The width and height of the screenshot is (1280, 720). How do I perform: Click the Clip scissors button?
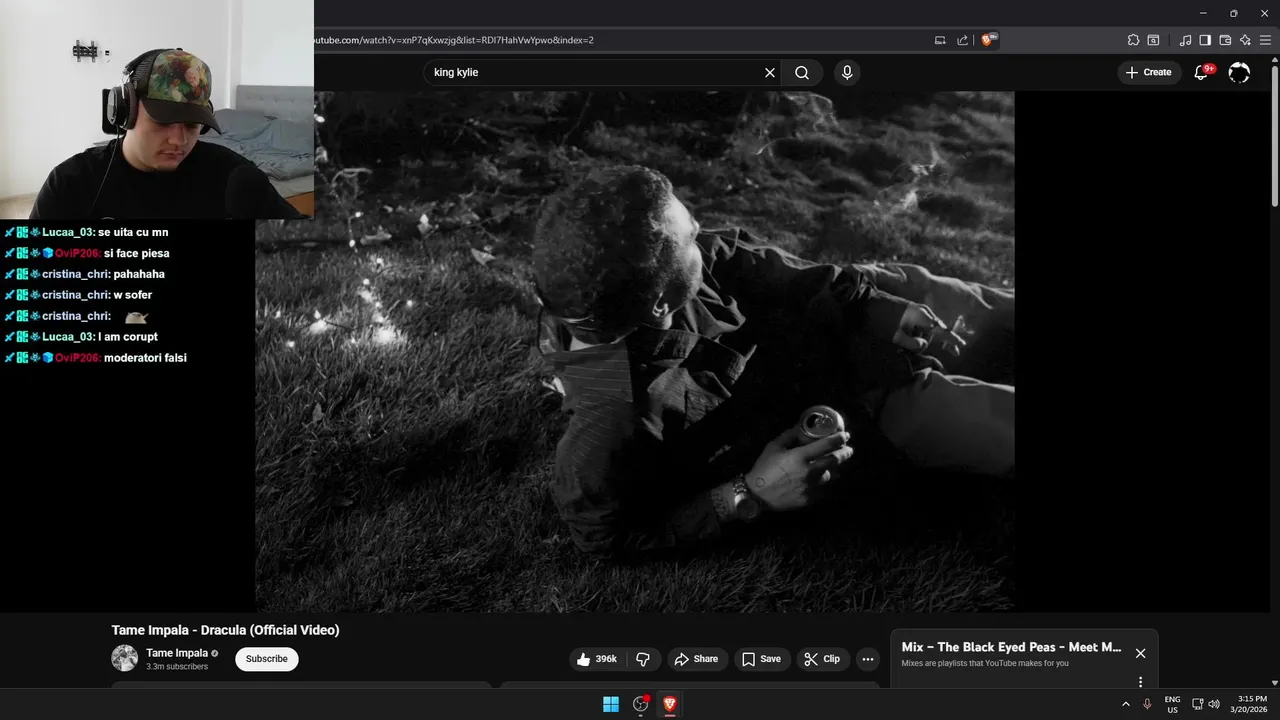tap(823, 659)
